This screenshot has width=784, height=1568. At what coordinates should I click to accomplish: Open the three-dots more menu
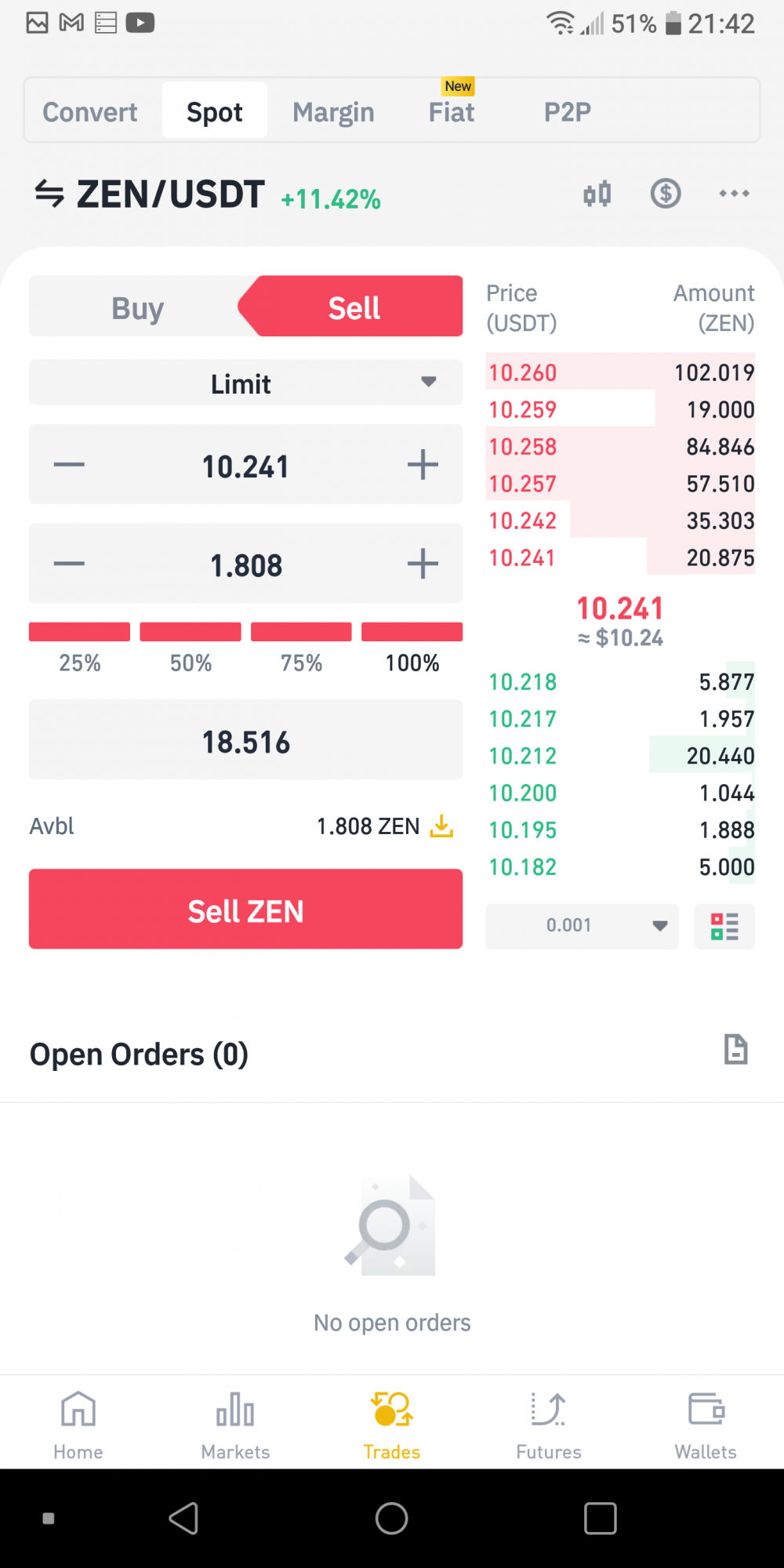pos(735,193)
